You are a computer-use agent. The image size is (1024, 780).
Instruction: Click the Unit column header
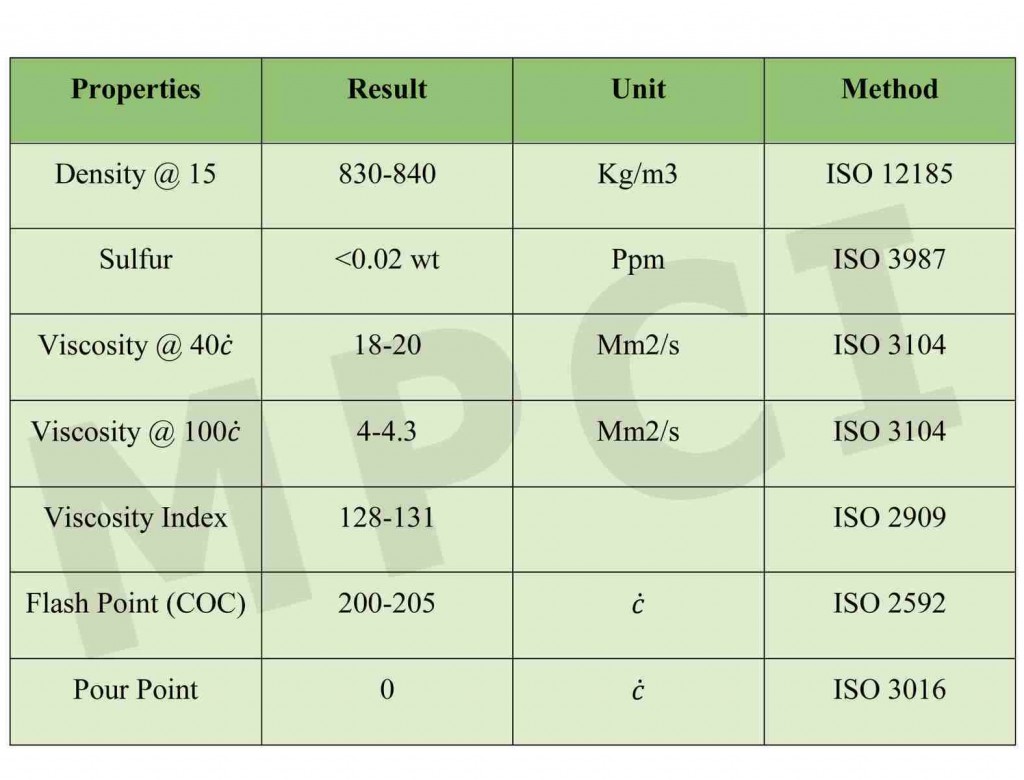638,90
